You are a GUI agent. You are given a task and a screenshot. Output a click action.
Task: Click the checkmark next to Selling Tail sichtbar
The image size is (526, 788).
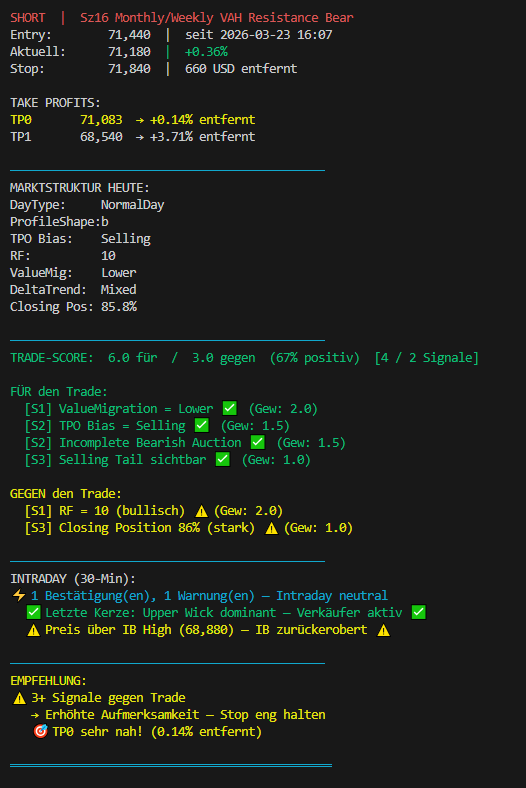[223, 459]
